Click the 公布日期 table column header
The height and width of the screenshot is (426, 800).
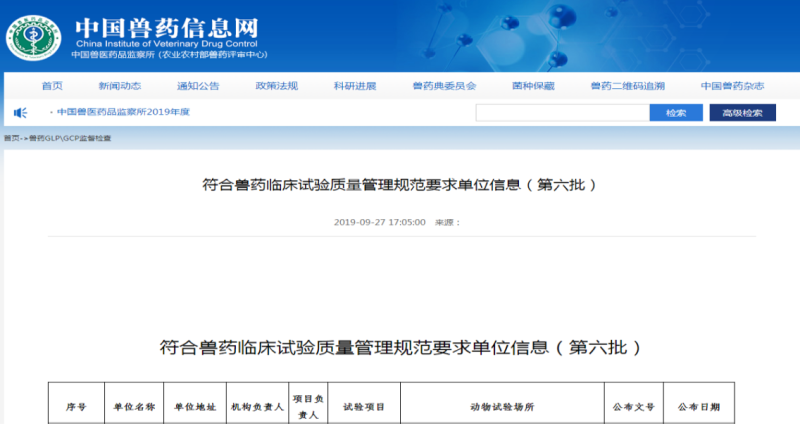pos(699,407)
